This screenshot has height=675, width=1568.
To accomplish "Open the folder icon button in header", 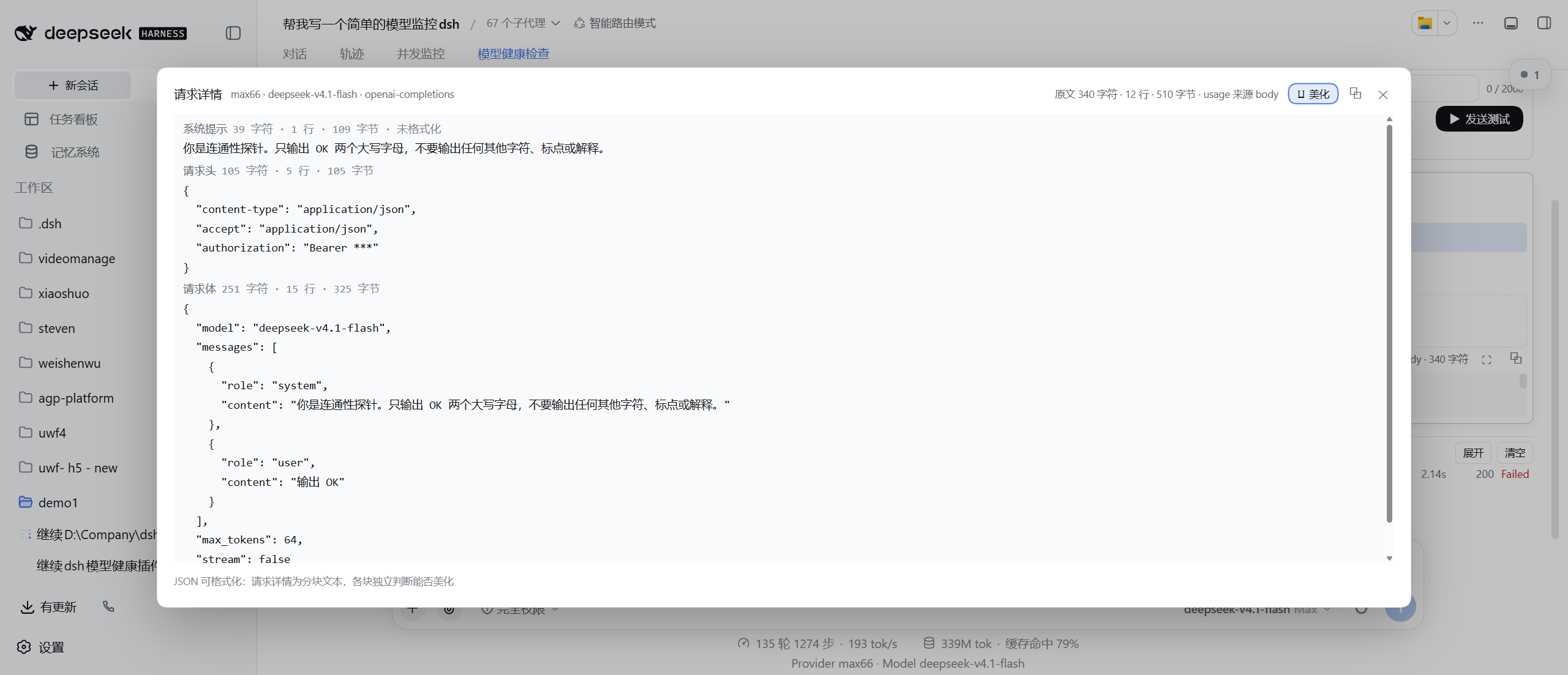I will (1425, 23).
